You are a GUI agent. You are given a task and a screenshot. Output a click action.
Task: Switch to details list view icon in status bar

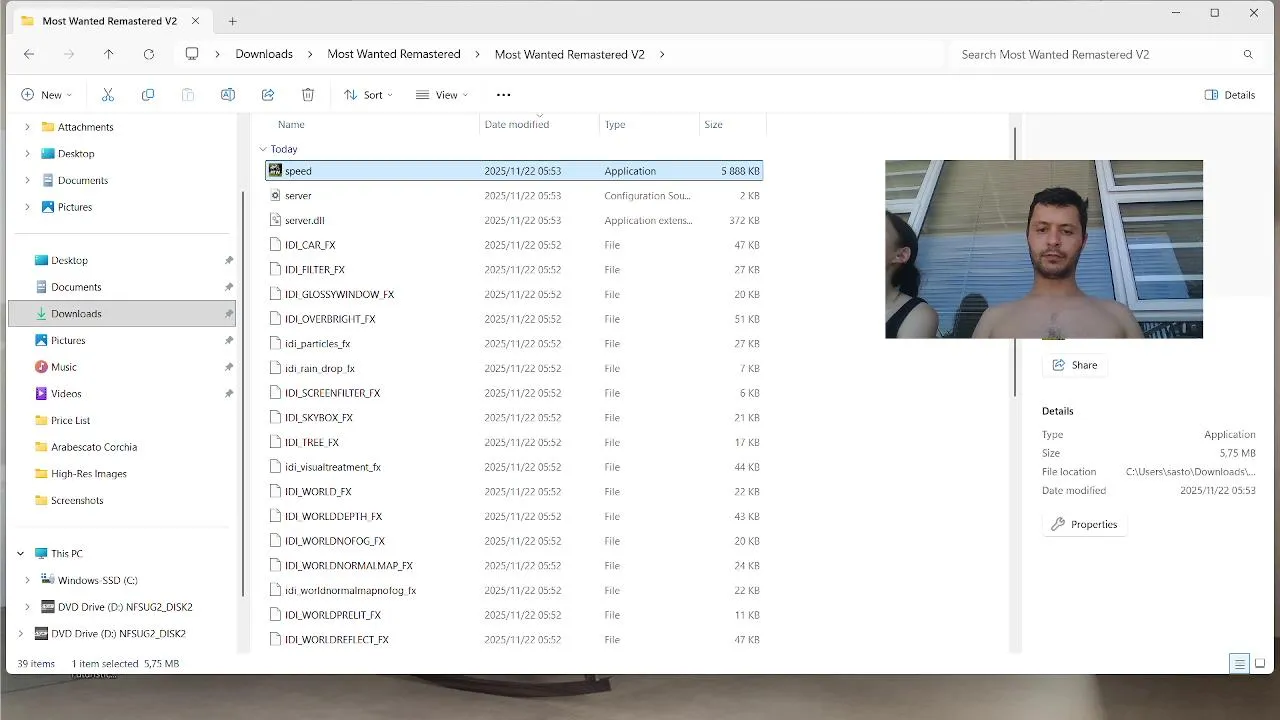(1239, 664)
